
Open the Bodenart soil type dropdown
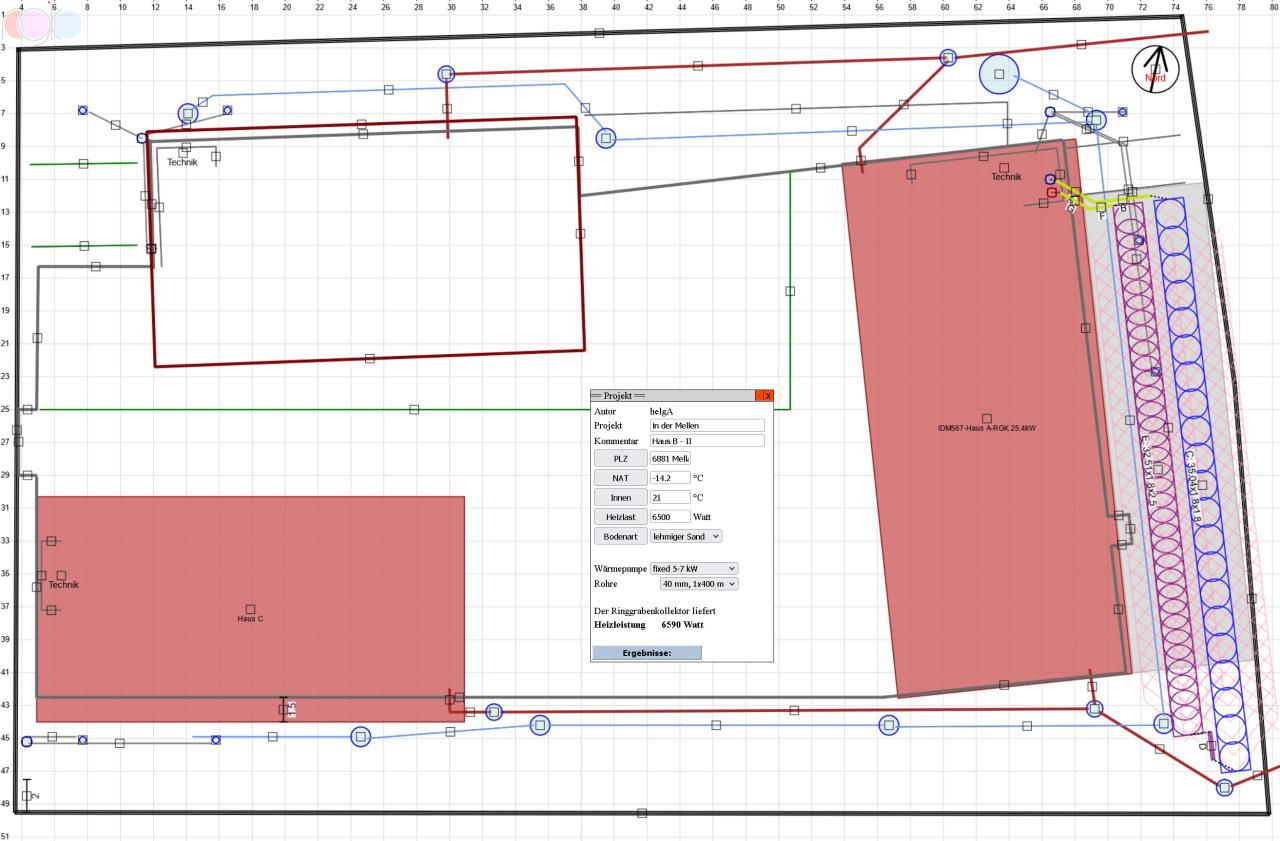(x=685, y=536)
